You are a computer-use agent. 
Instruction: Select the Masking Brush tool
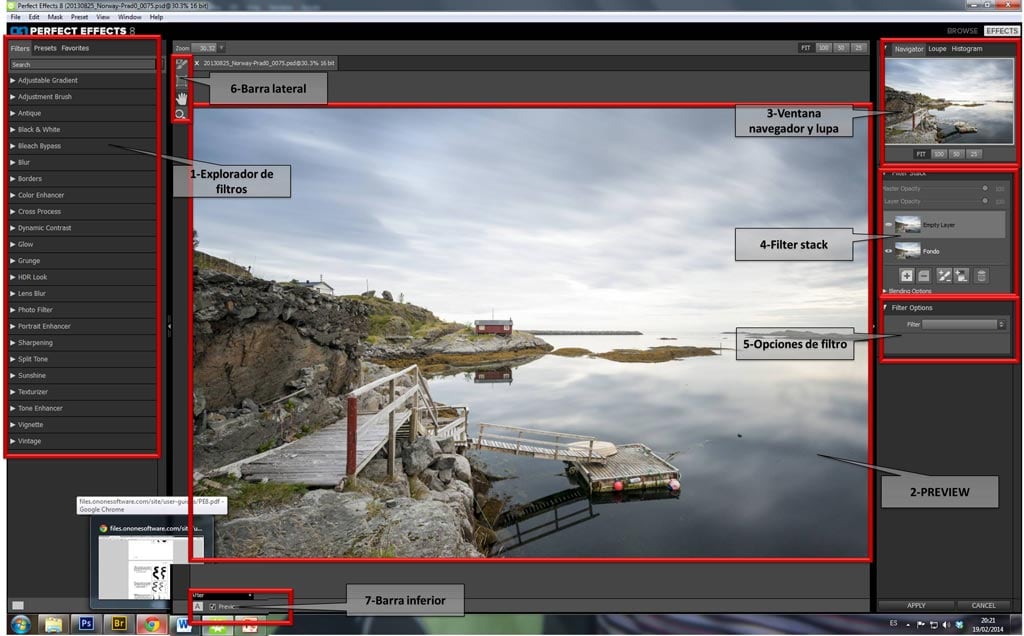coord(182,65)
